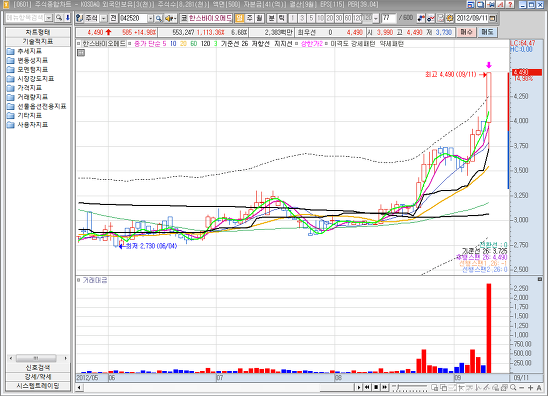
Task: Select the minute (분) period toggle
Action: [272, 18]
